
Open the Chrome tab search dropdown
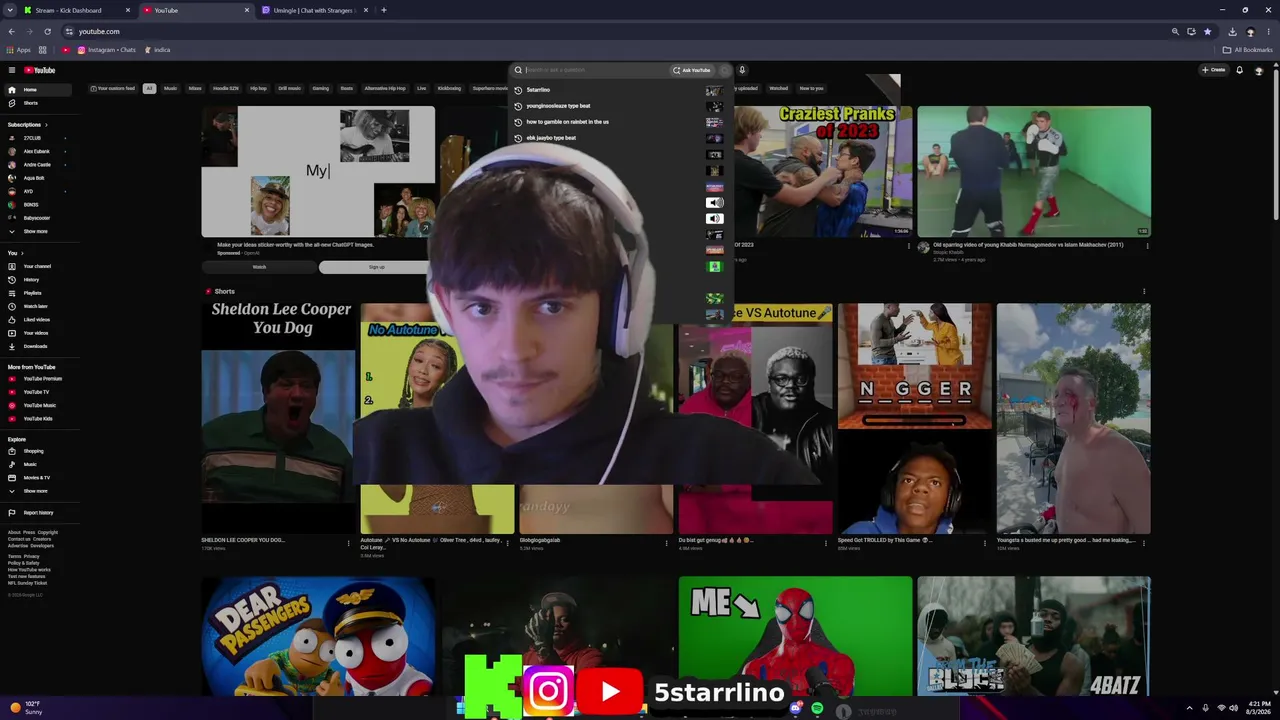tap(12, 10)
